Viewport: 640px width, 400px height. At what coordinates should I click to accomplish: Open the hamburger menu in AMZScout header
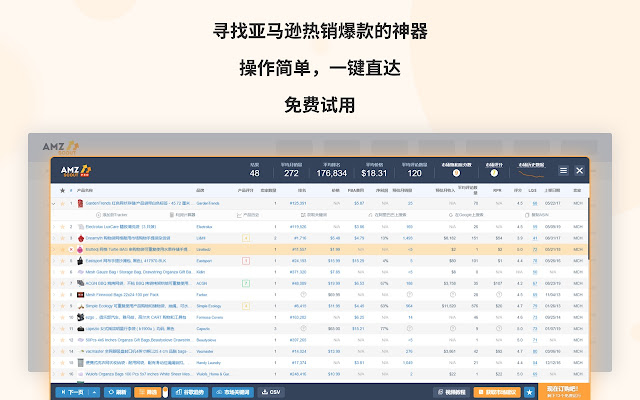pyautogui.click(x=564, y=171)
